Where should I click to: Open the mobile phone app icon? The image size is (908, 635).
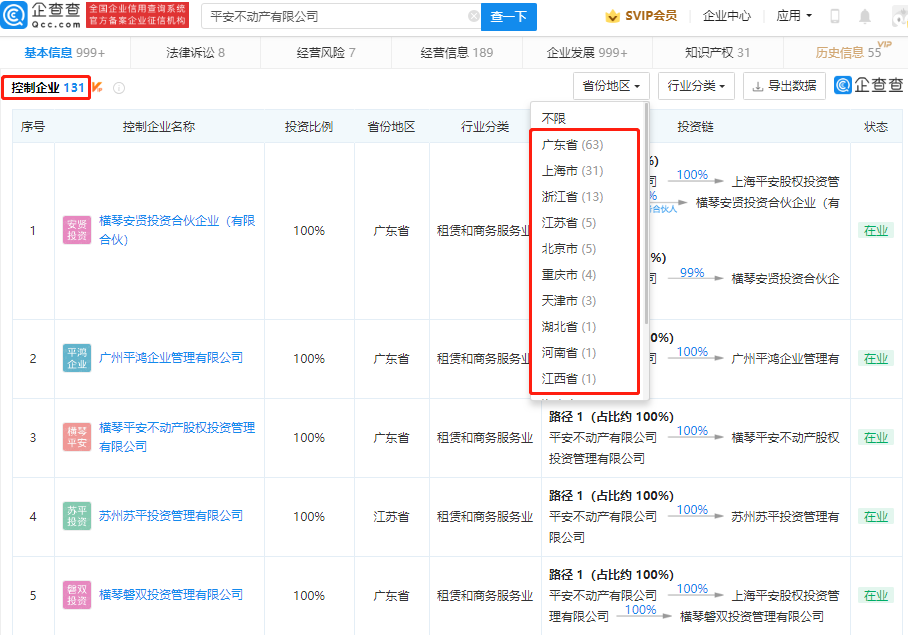(x=834, y=16)
